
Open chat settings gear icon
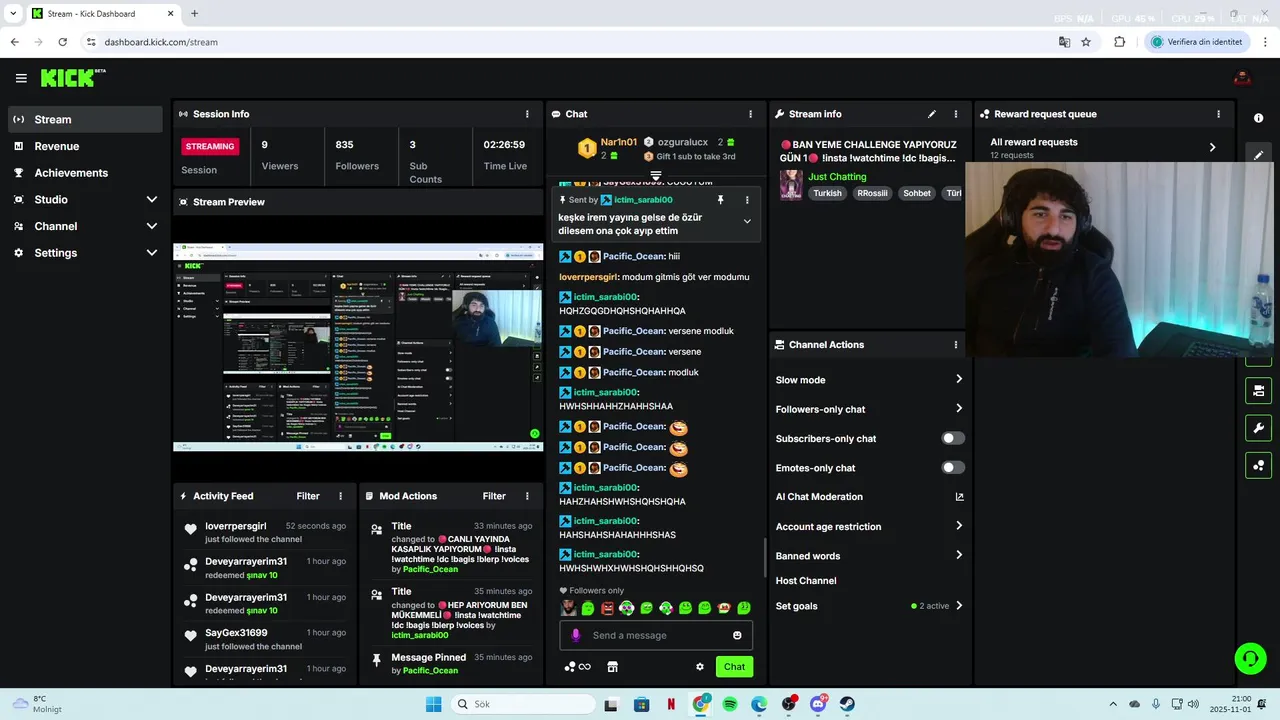click(x=700, y=667)
